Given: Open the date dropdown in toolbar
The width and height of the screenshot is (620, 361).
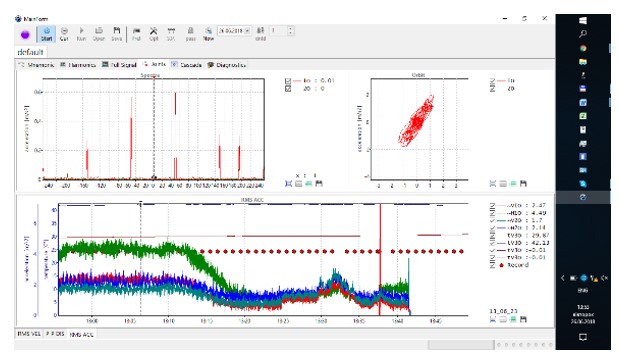Looking at the screenshot, I should click(248, 30).
